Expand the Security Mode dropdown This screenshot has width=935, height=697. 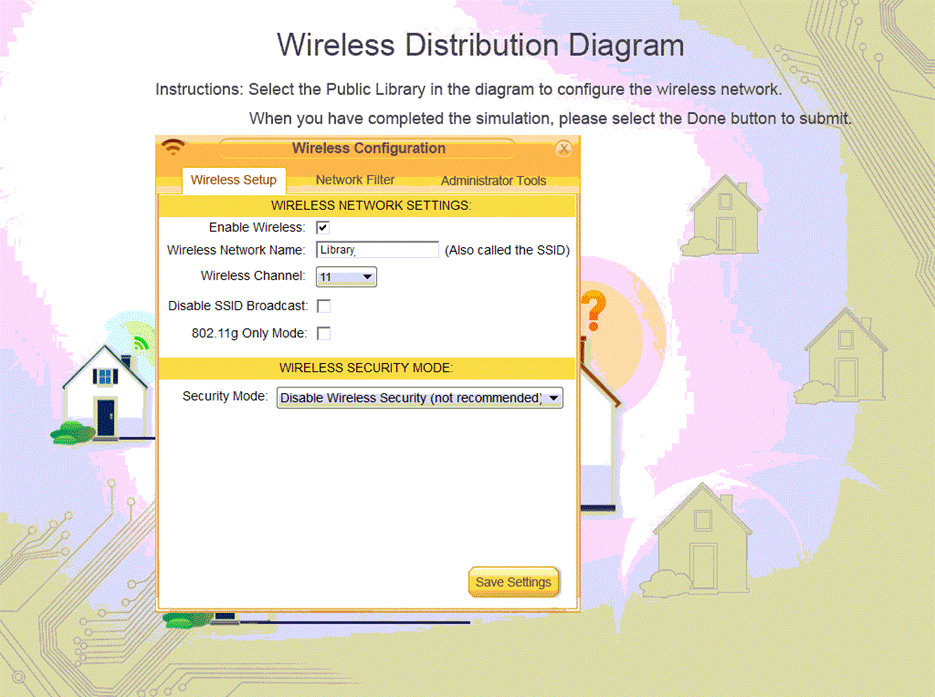[x=419, y=398]
